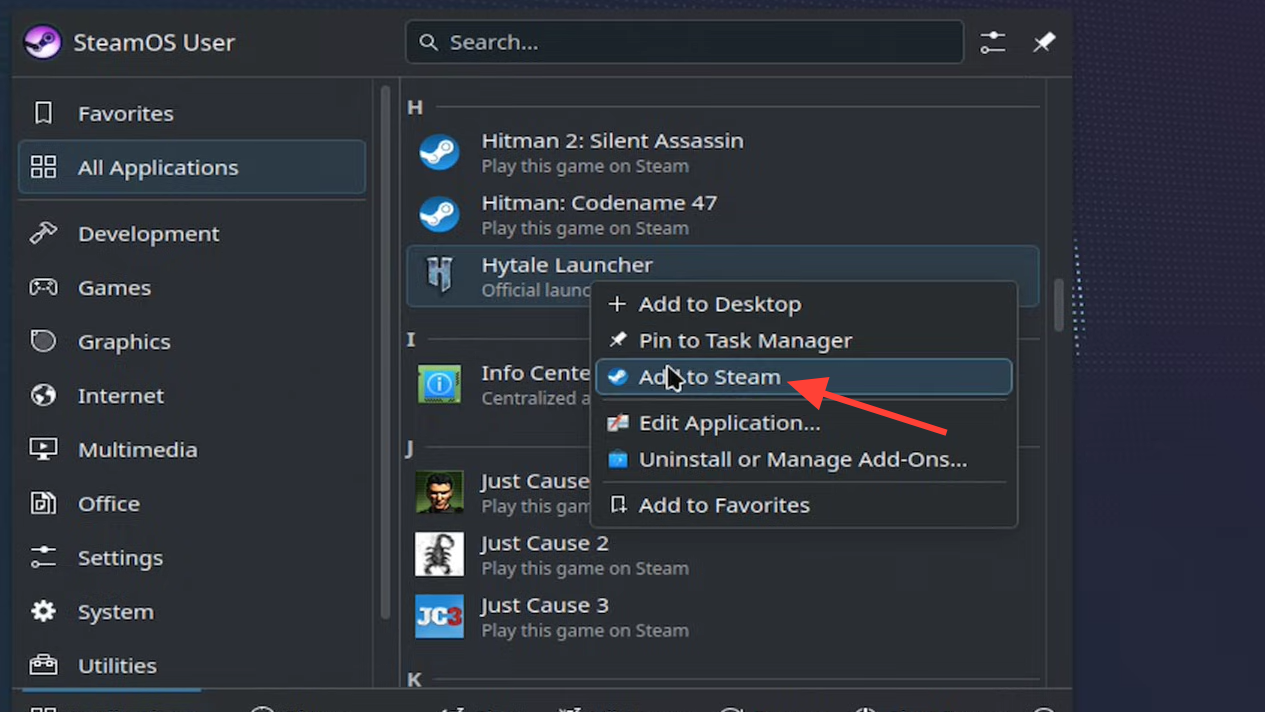Screen dimensions: 1265x712
Task: Click Steam icon beside Hitman 2
Action: [439, 152]
